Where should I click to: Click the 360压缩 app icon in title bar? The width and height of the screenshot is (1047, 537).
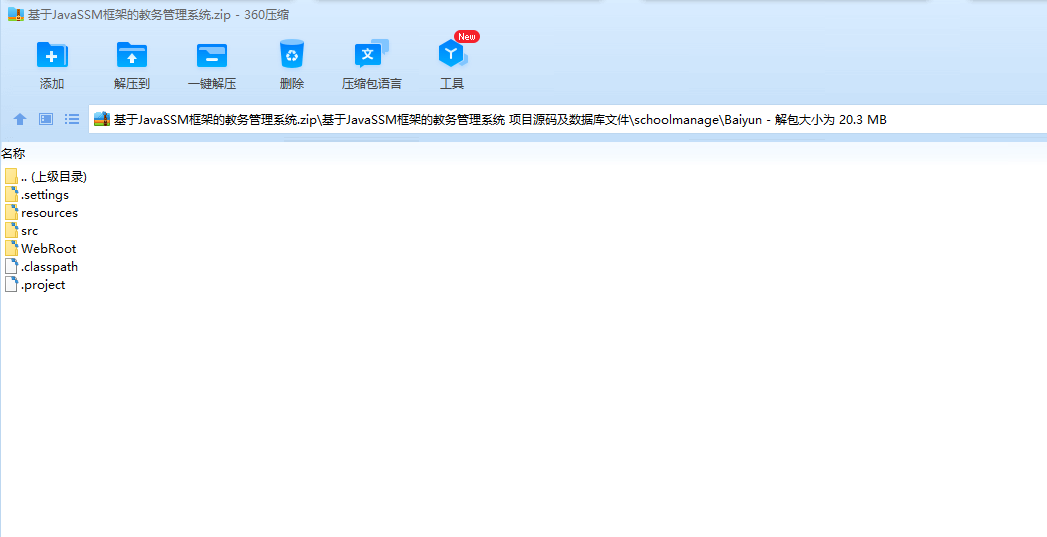coord(15,14)
